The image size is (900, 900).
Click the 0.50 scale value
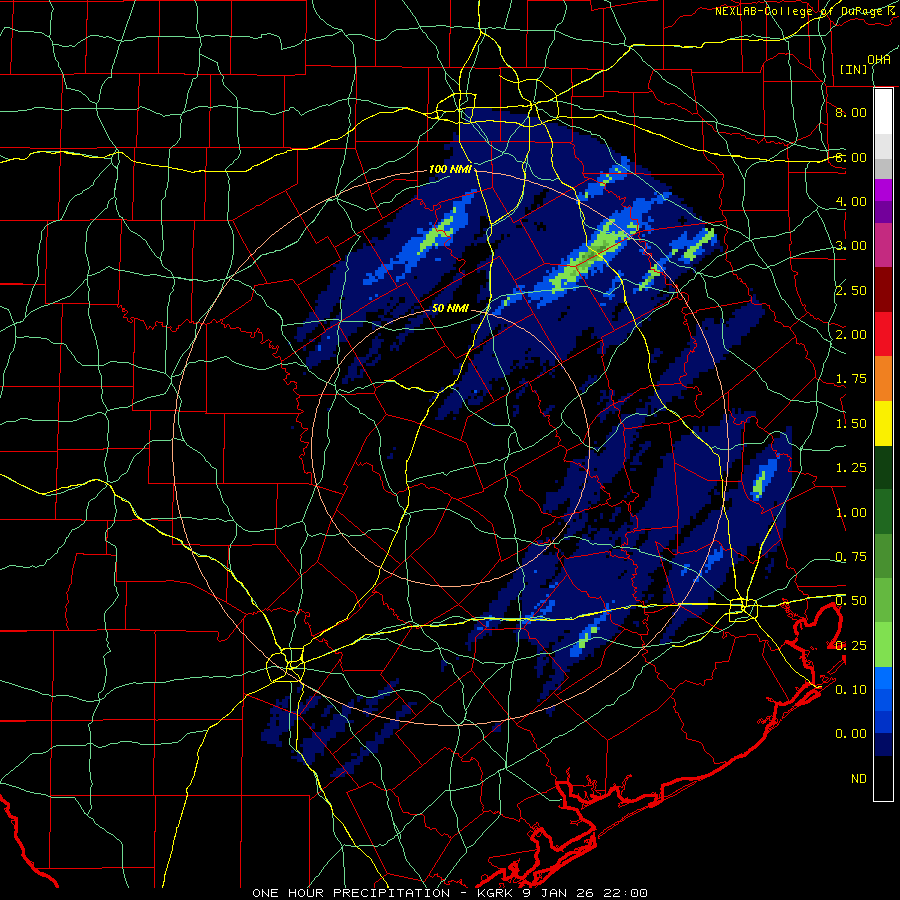pos(851,601)
